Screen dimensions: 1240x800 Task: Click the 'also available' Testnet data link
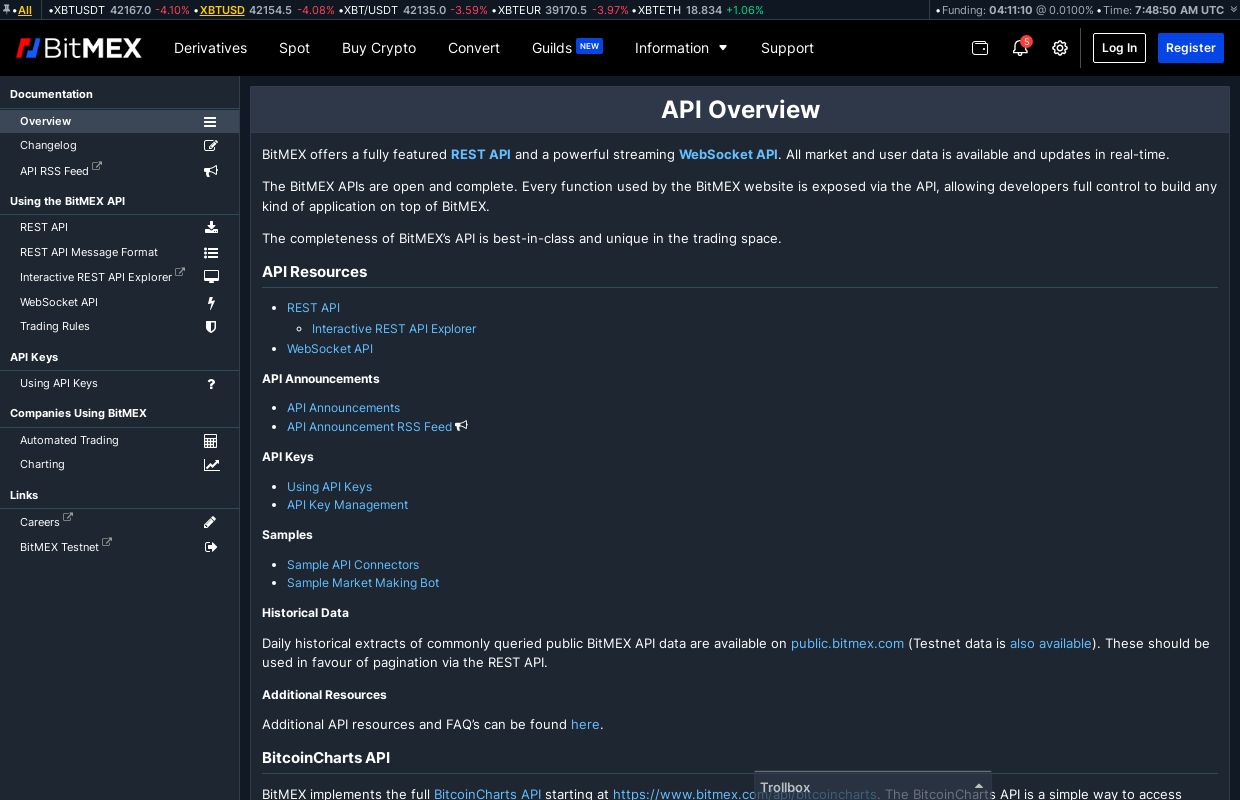pyautogui.click(x=1051, y=643)
